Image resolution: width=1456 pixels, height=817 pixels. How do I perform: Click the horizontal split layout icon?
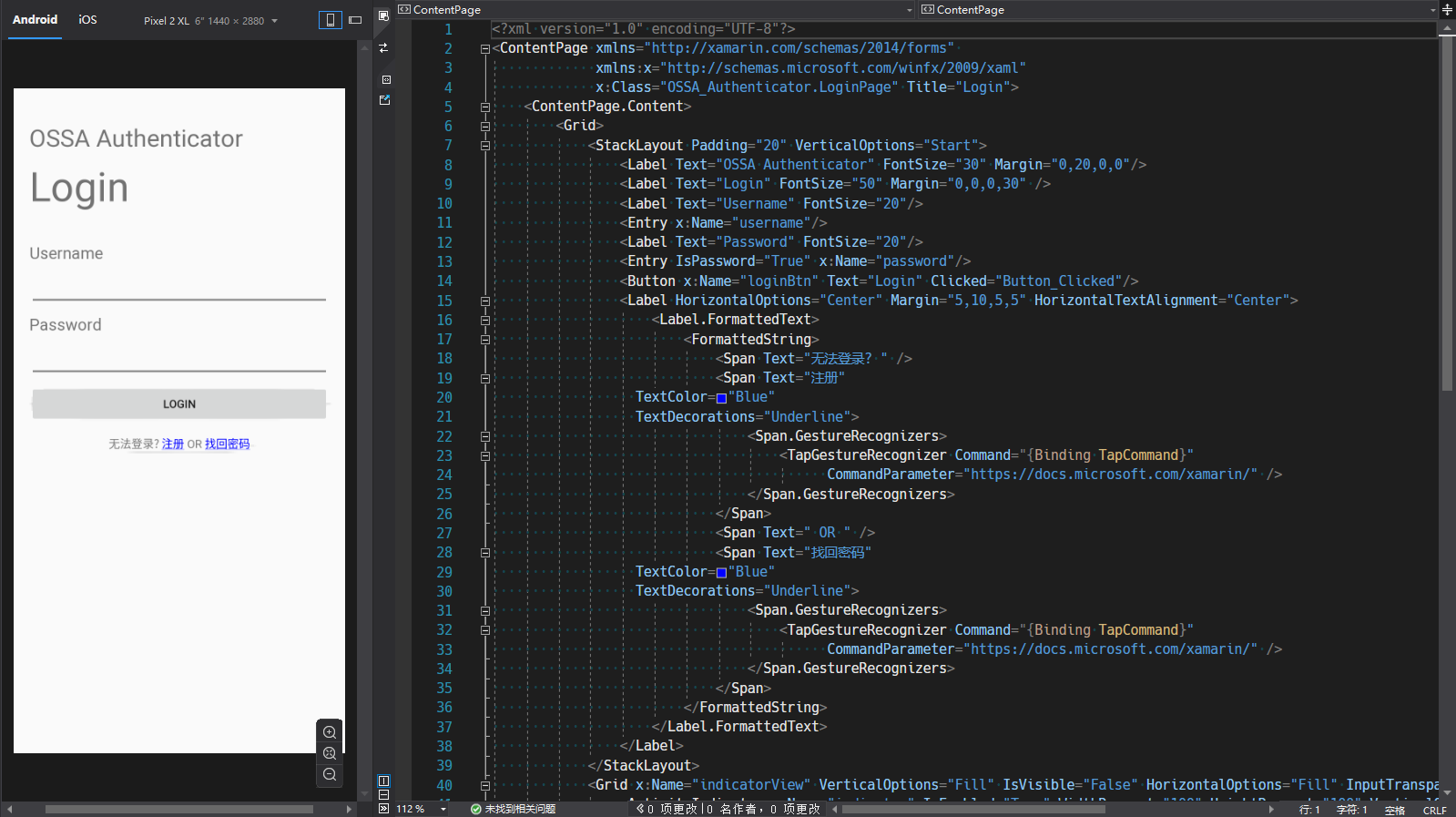[384, 794]
